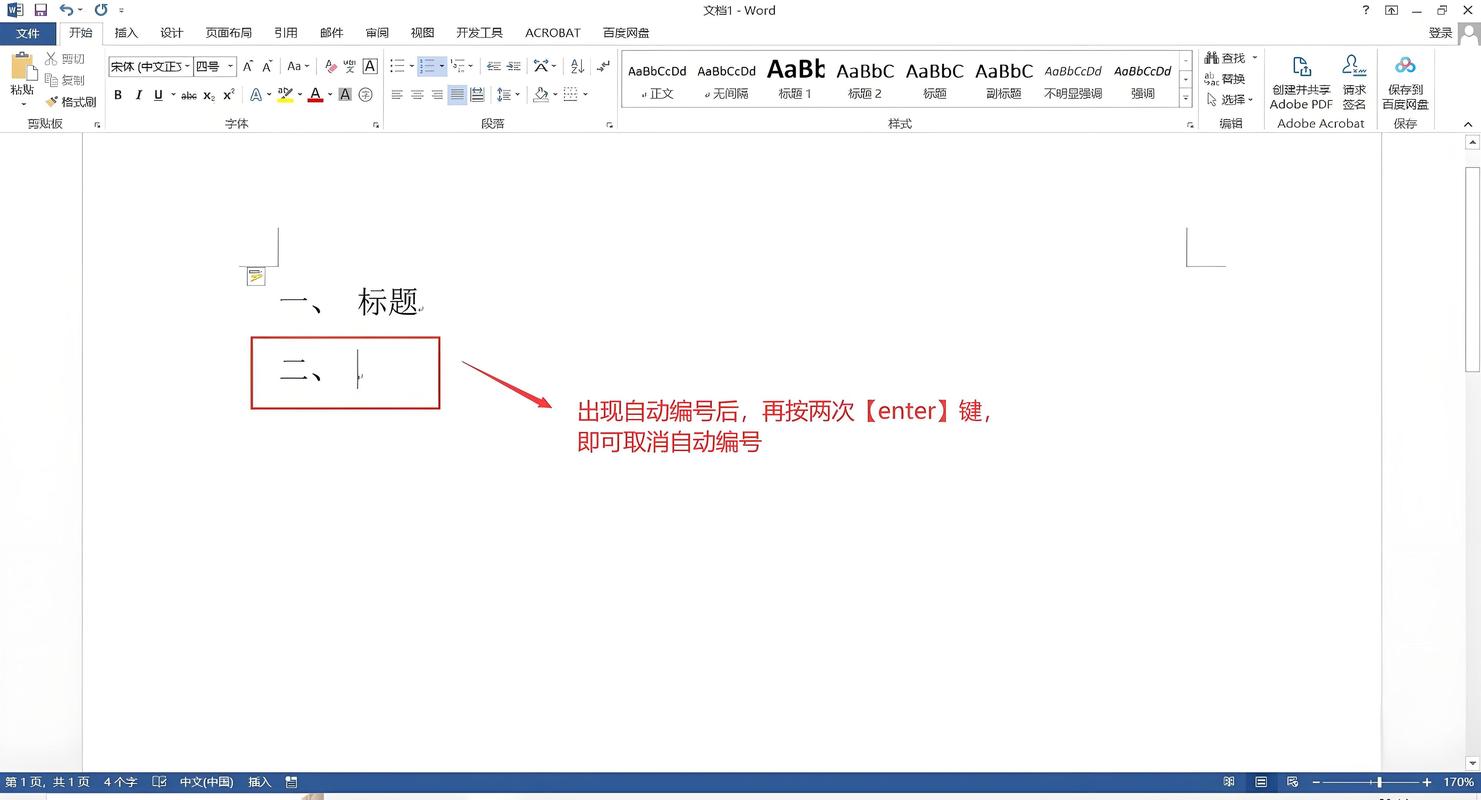Click the 170% zoom level indicator
The height and width of the screenshot is (800, 1481).
pos(1458,782)
